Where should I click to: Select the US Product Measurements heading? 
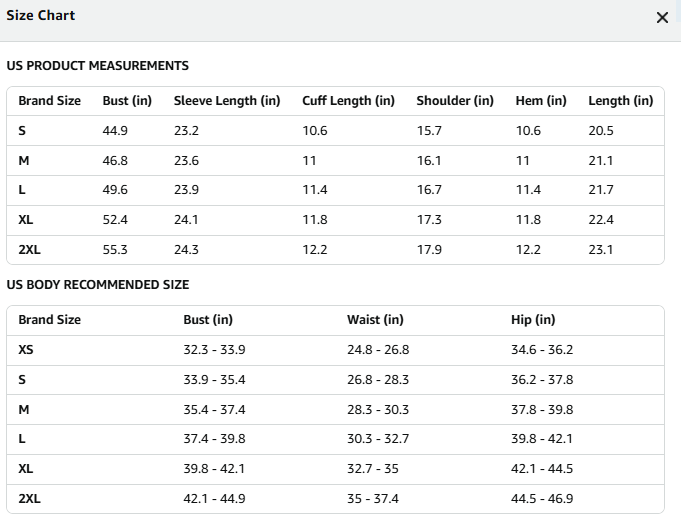click(x=98, y=66)
